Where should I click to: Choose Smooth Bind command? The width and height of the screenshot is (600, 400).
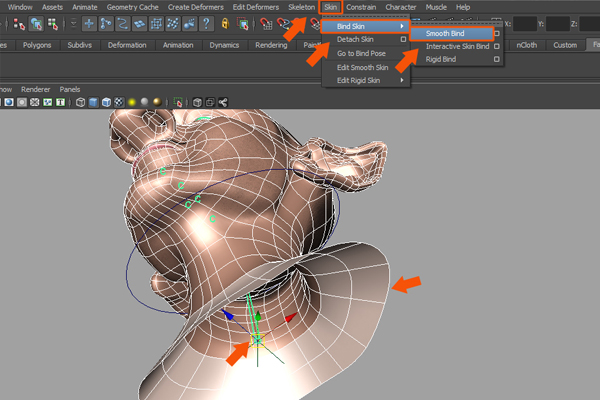445,33
